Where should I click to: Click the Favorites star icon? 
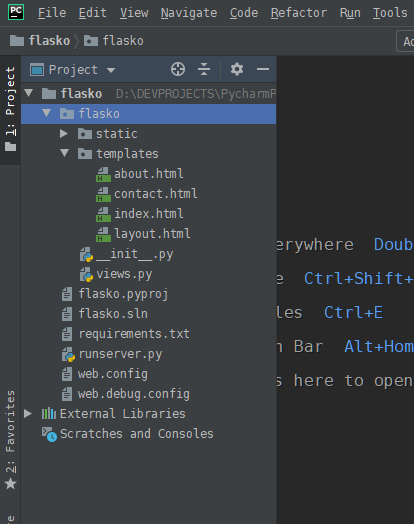pos(10,483)
